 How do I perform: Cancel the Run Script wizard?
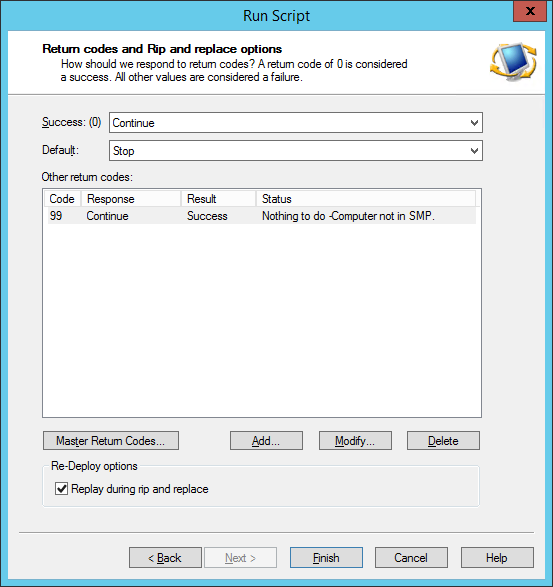click(411, 558)
